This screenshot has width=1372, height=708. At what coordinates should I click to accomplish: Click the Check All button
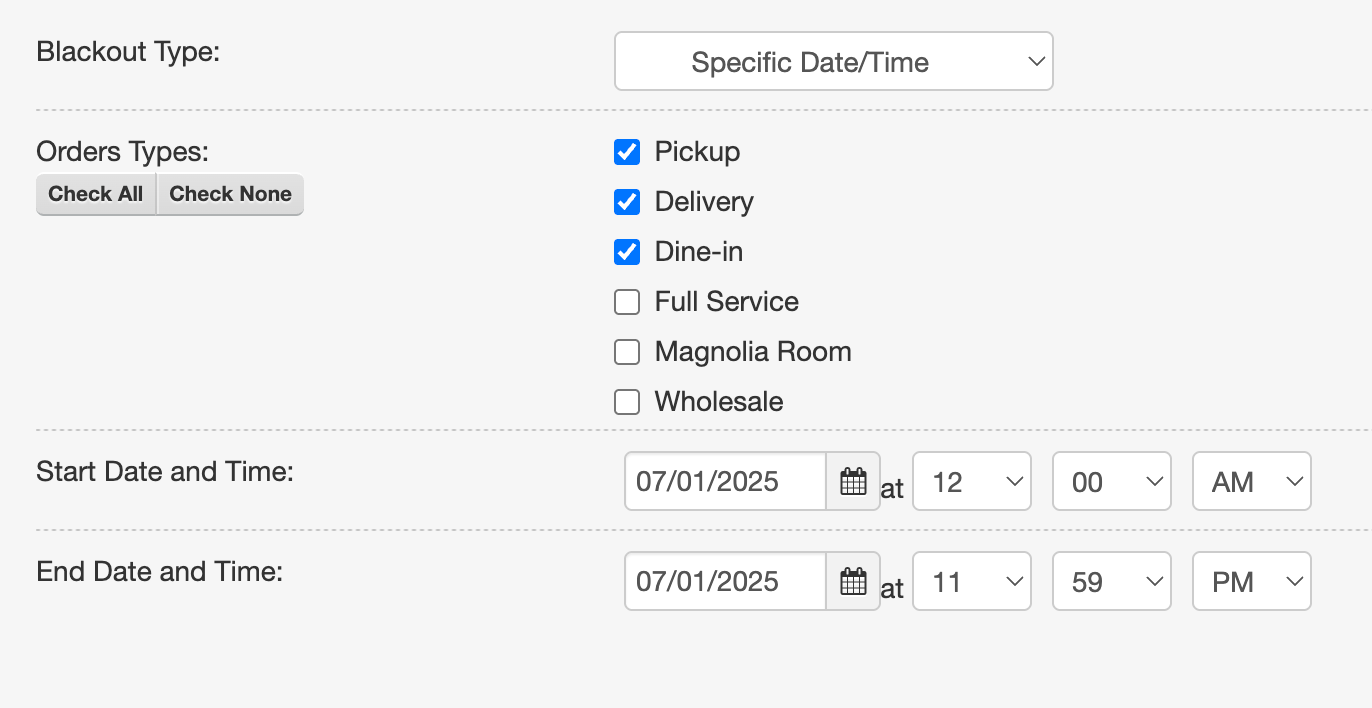pos(96,194)
